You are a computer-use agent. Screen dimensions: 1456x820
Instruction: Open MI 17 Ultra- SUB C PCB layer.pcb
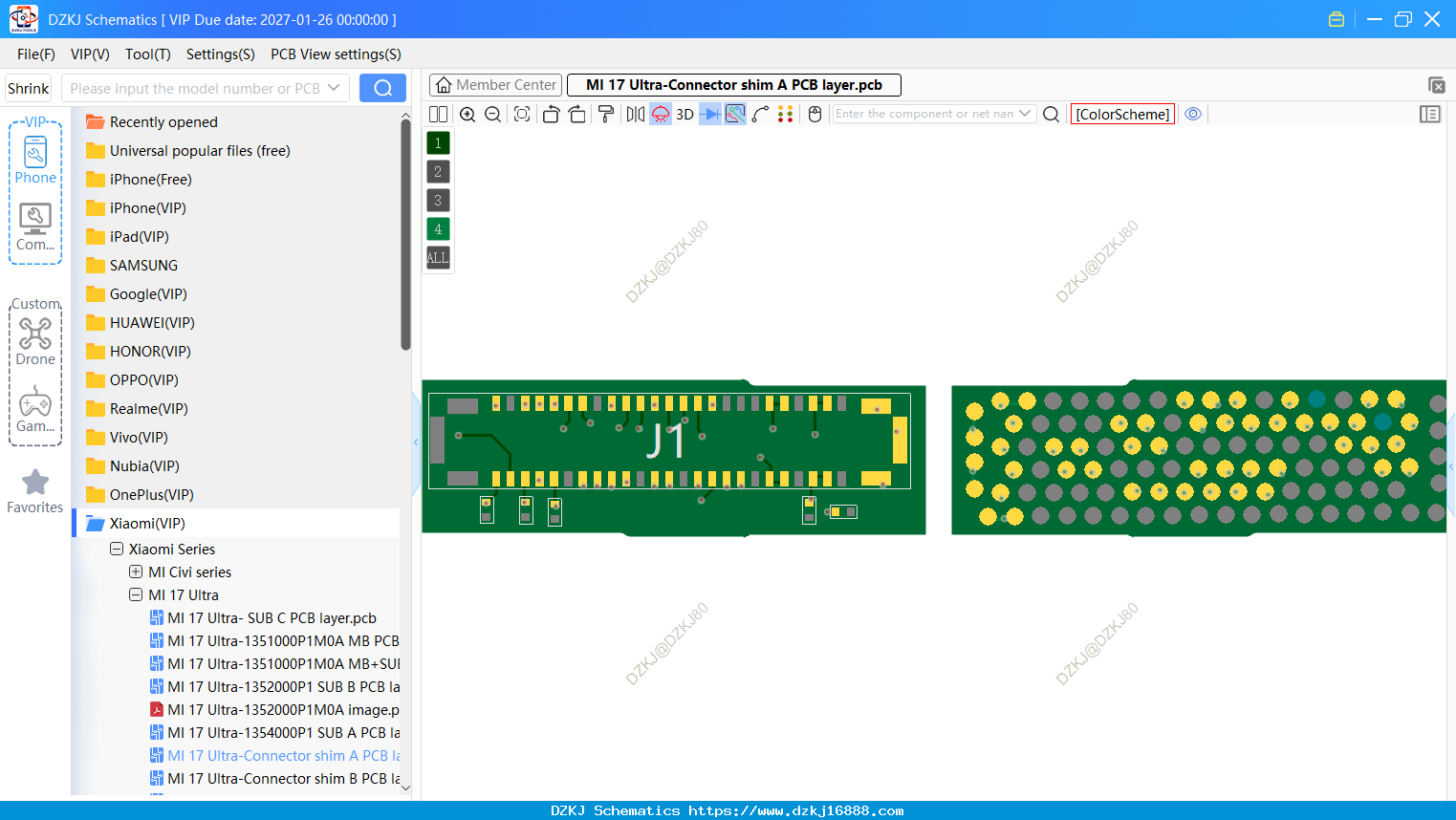coord(272,618)
